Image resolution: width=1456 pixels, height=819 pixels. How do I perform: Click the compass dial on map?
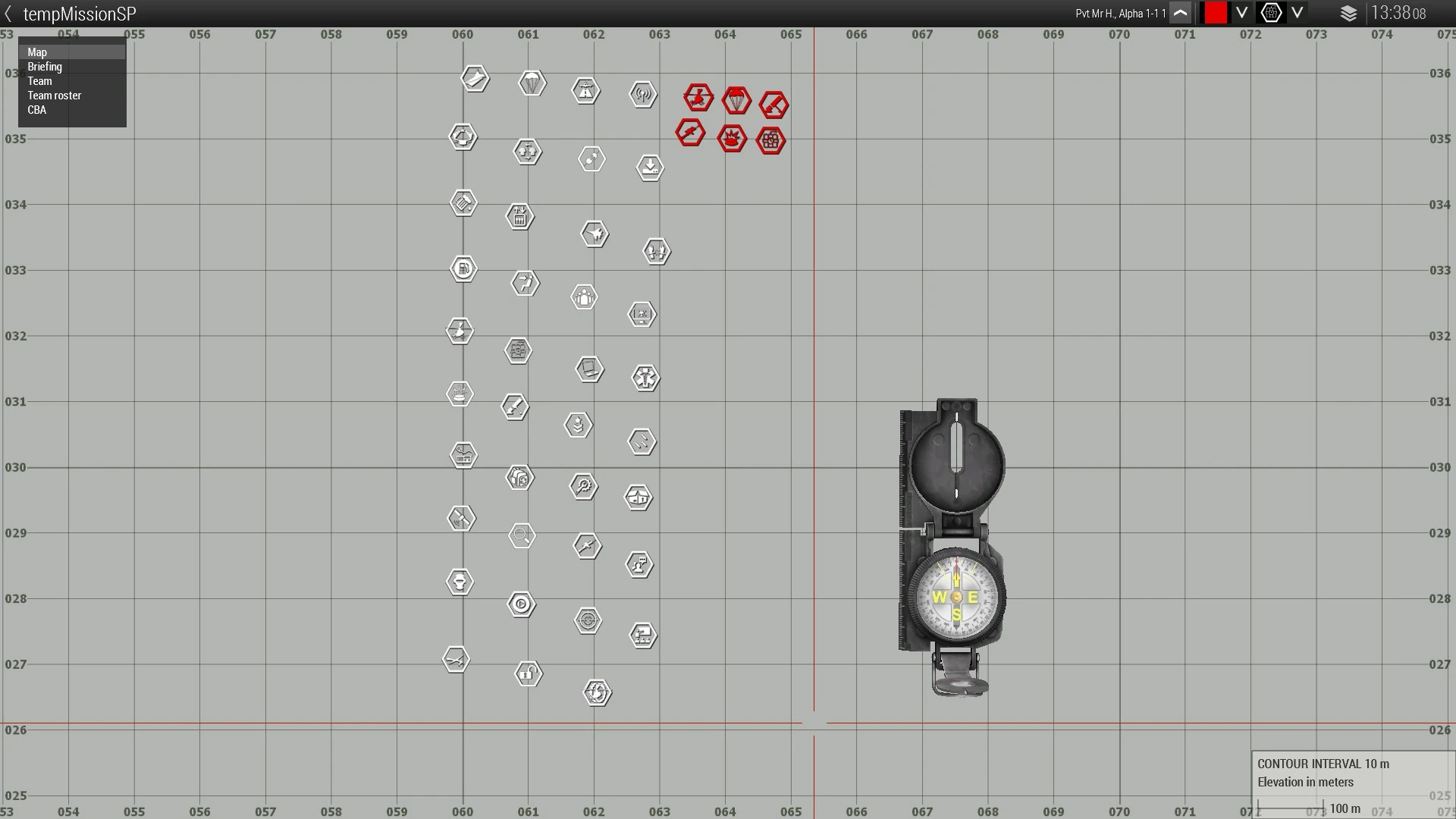pos(956,597)
